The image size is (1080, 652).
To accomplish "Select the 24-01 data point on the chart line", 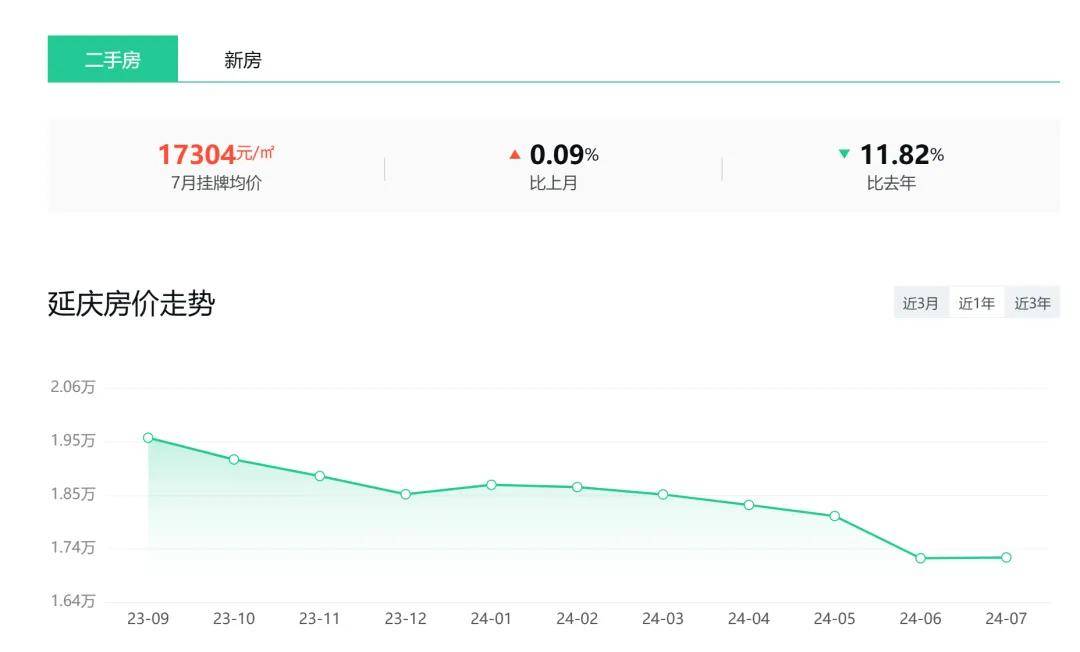I will coord(491,484).
